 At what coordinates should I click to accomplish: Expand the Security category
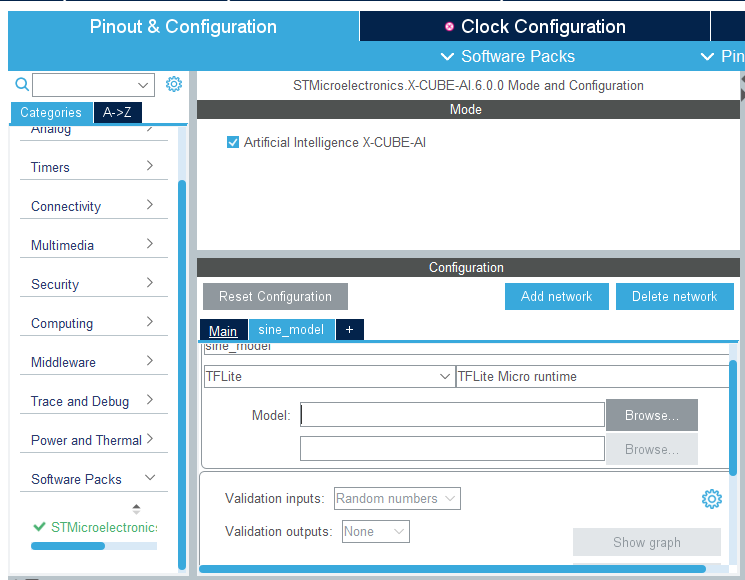pos(94,284)
